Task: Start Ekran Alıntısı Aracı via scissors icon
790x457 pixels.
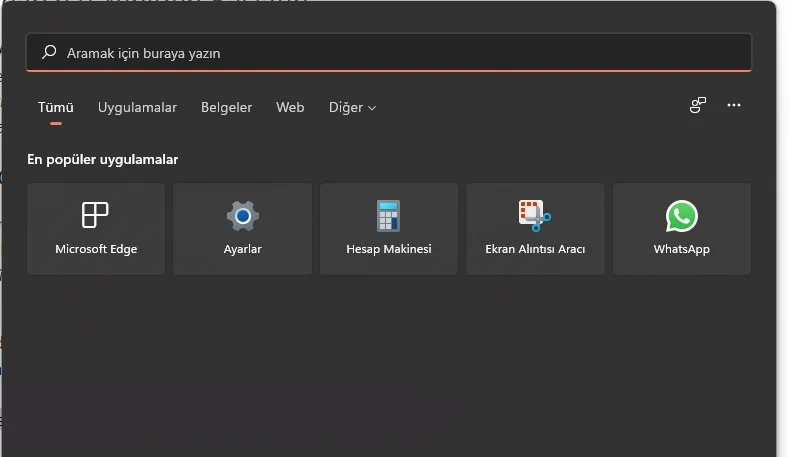Action: 534,215
